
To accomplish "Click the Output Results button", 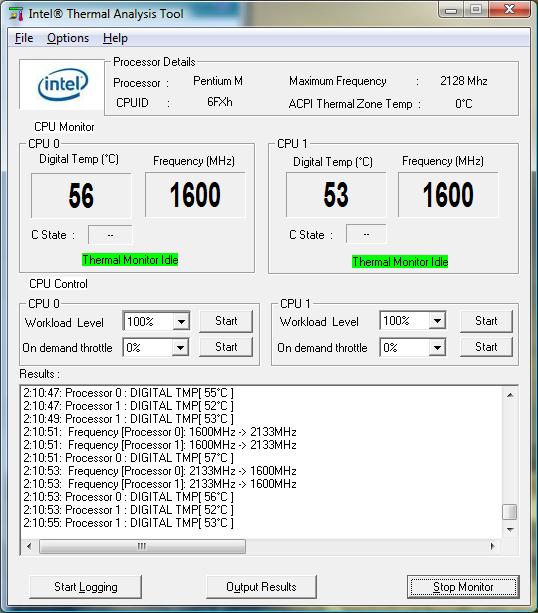I will point(261,587).
